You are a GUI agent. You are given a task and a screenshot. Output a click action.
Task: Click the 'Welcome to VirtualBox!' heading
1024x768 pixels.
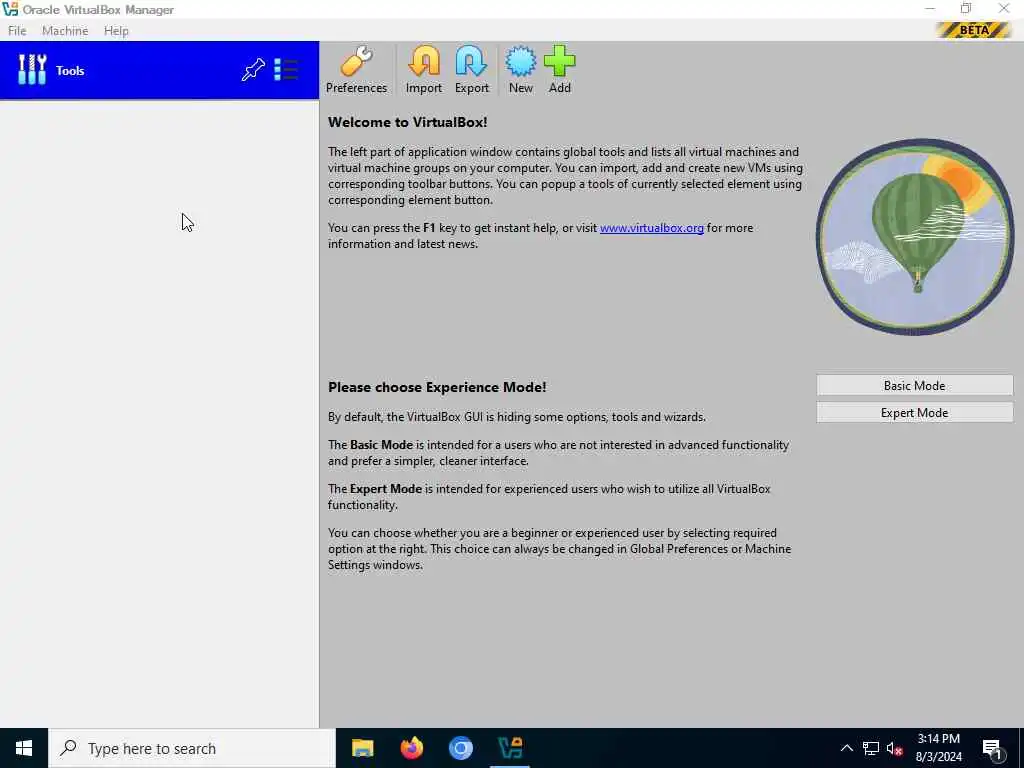(408, 122)
